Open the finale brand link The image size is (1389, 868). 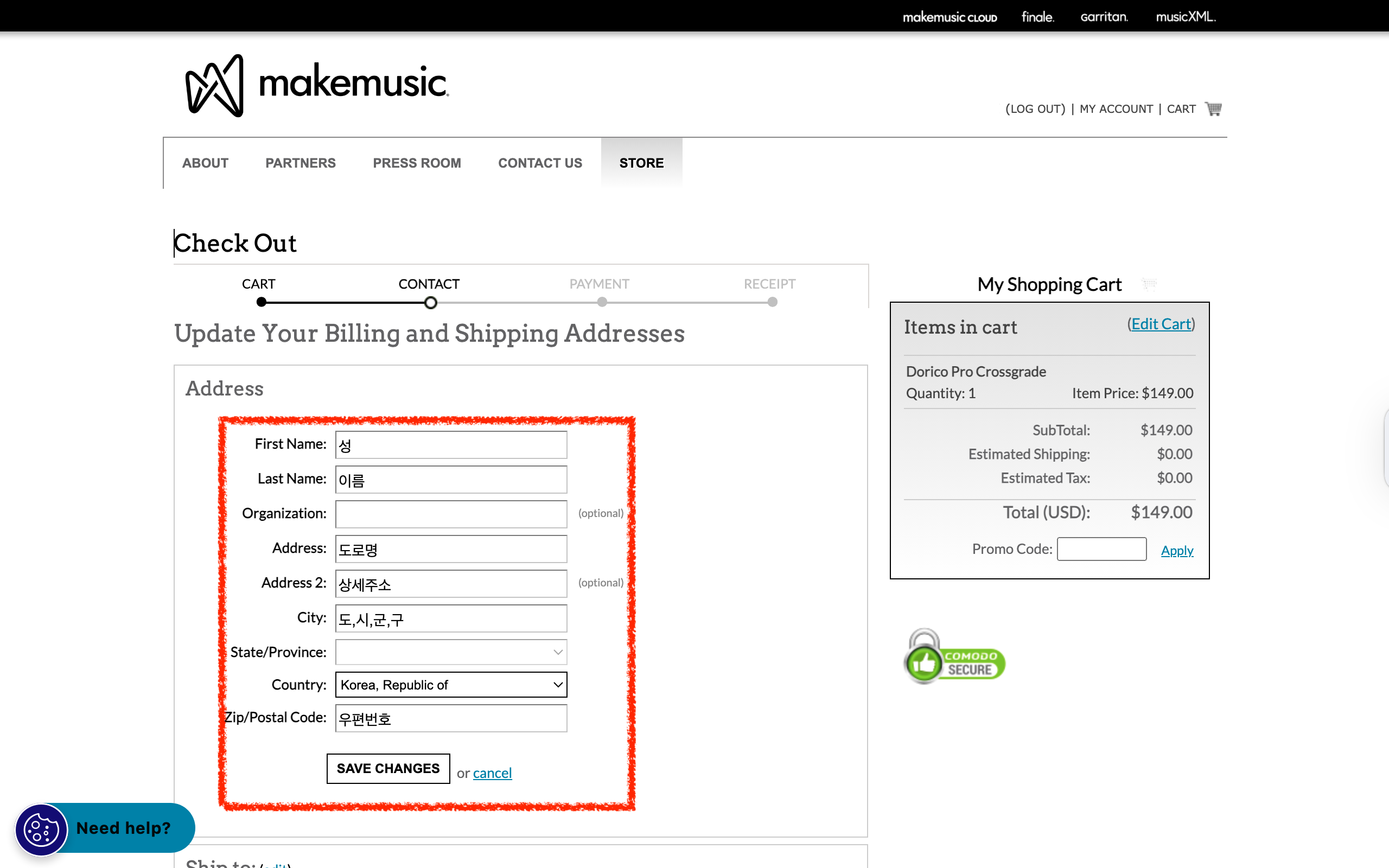point(1037,17)
